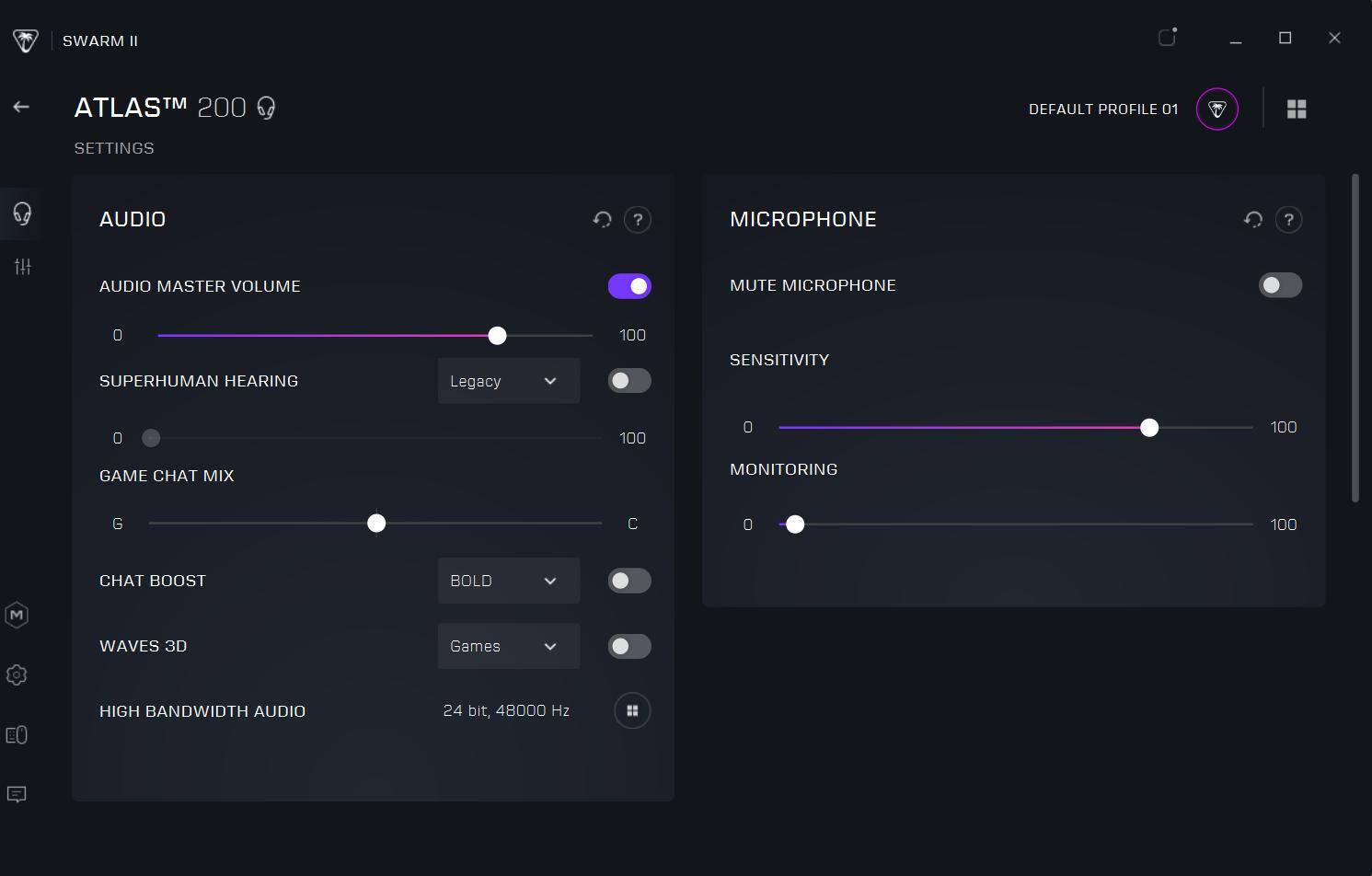The width and height of the screenshot is (1372, 876).
Task: Expand the Superhuman Hearing Legacy dropdown
Action: point(508,381)
